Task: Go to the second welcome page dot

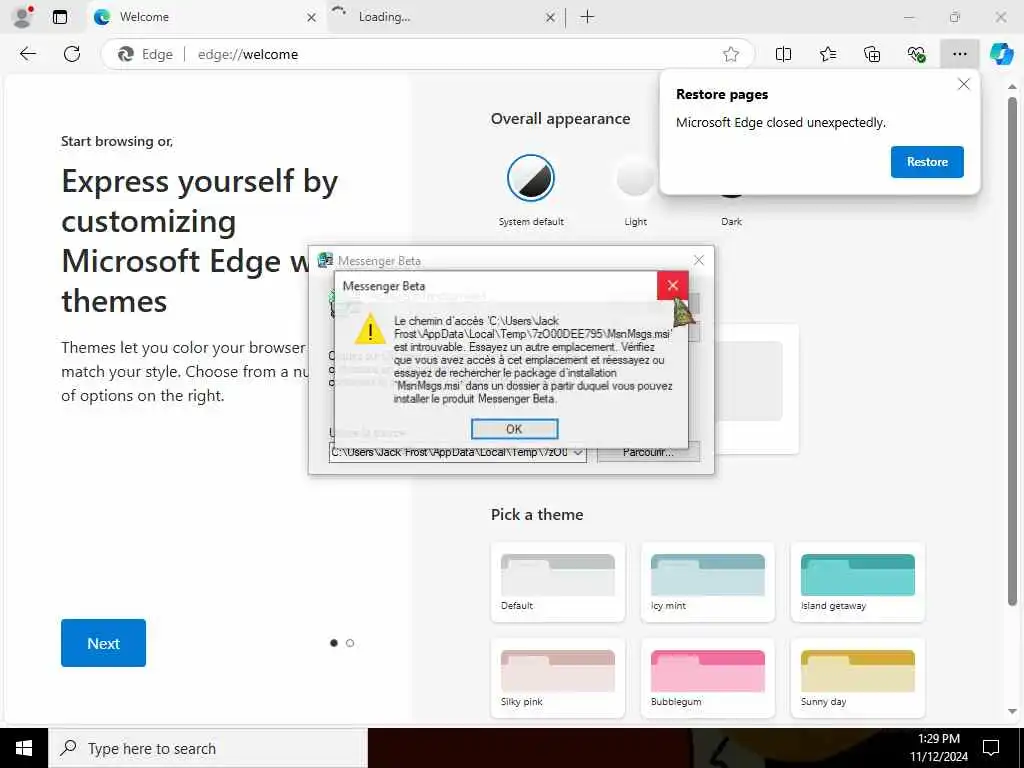Action: pyautogui.click(x=350, y=643)
